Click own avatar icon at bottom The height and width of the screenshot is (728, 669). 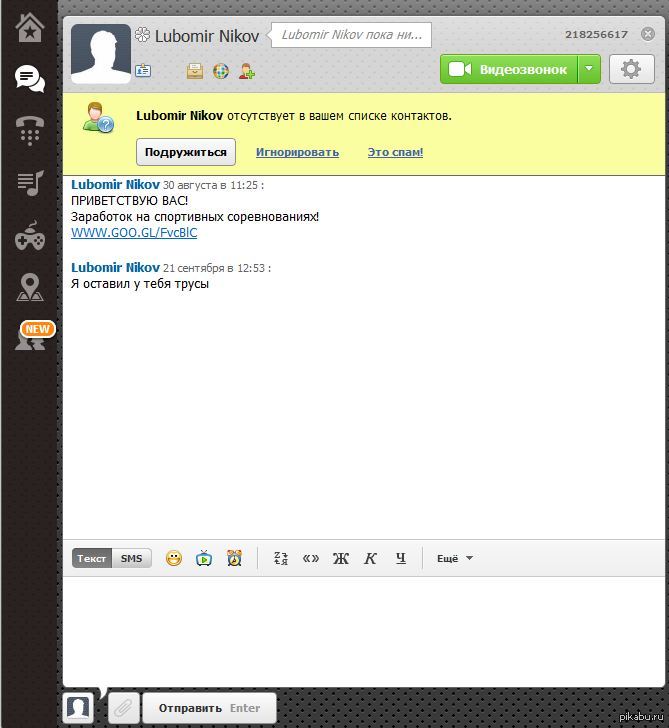point(78,708)
